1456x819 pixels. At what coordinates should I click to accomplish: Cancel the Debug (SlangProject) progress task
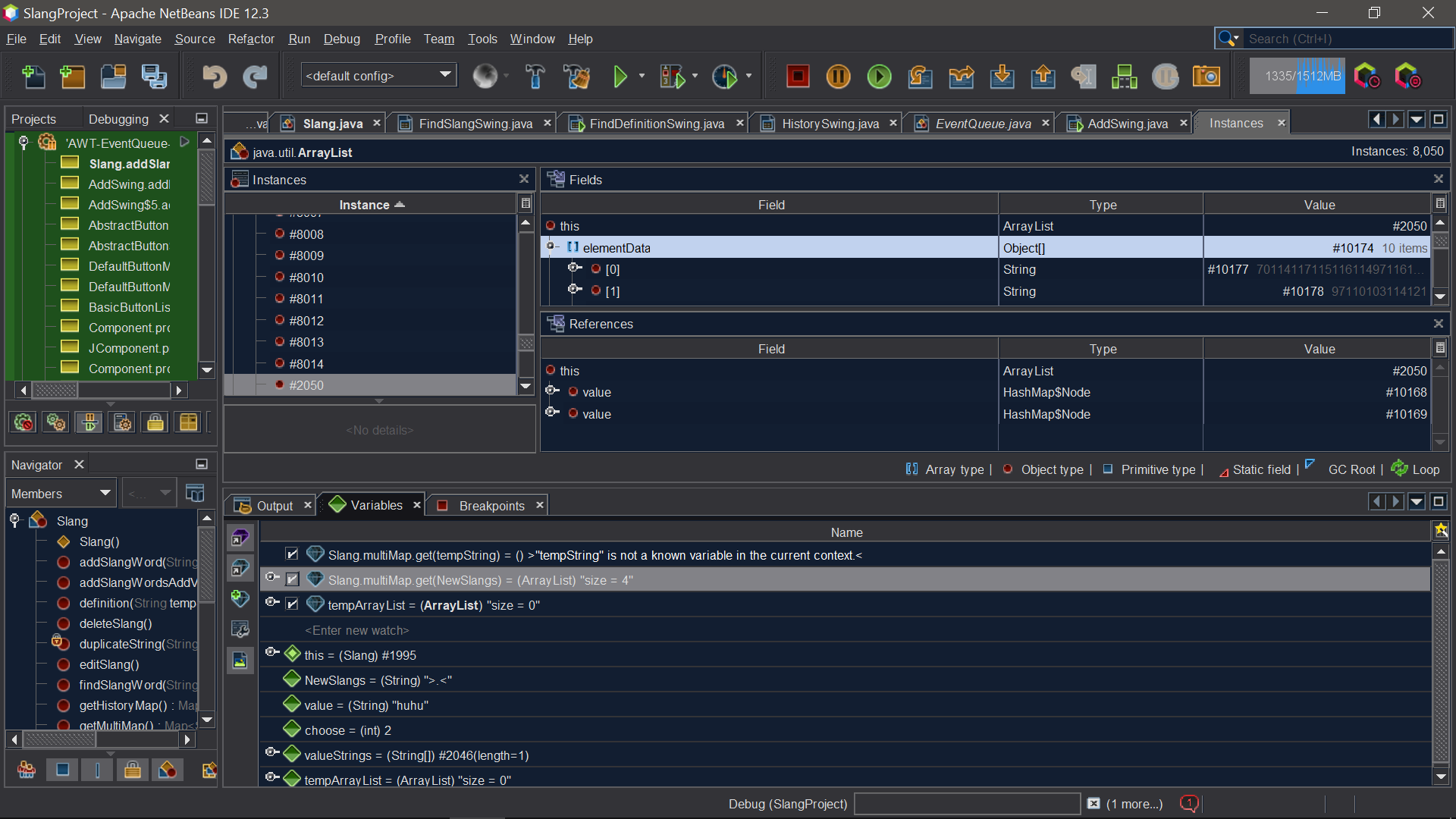[1094, 803]
